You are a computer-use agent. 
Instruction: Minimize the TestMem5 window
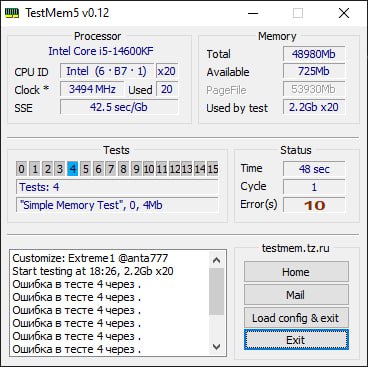[253, 13]
